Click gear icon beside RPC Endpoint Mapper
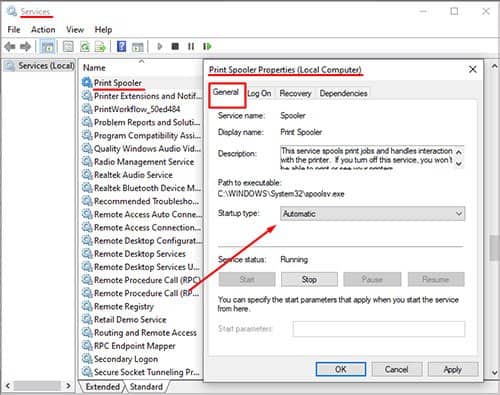Viewport: 500px width, 395px height. [x=87, y=345]
